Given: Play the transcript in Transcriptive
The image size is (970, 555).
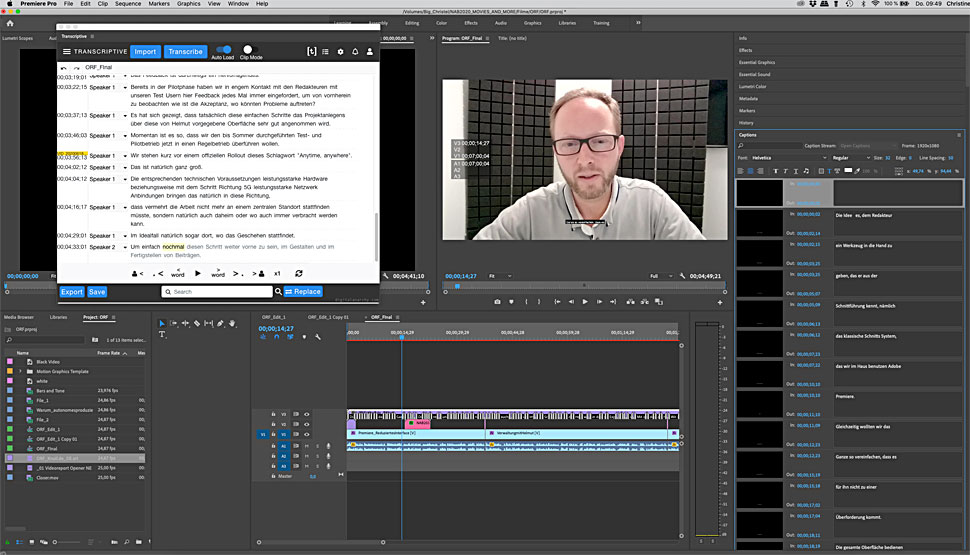Looking at the screenshot, I should pyautogui.click(x=197, y=273).
